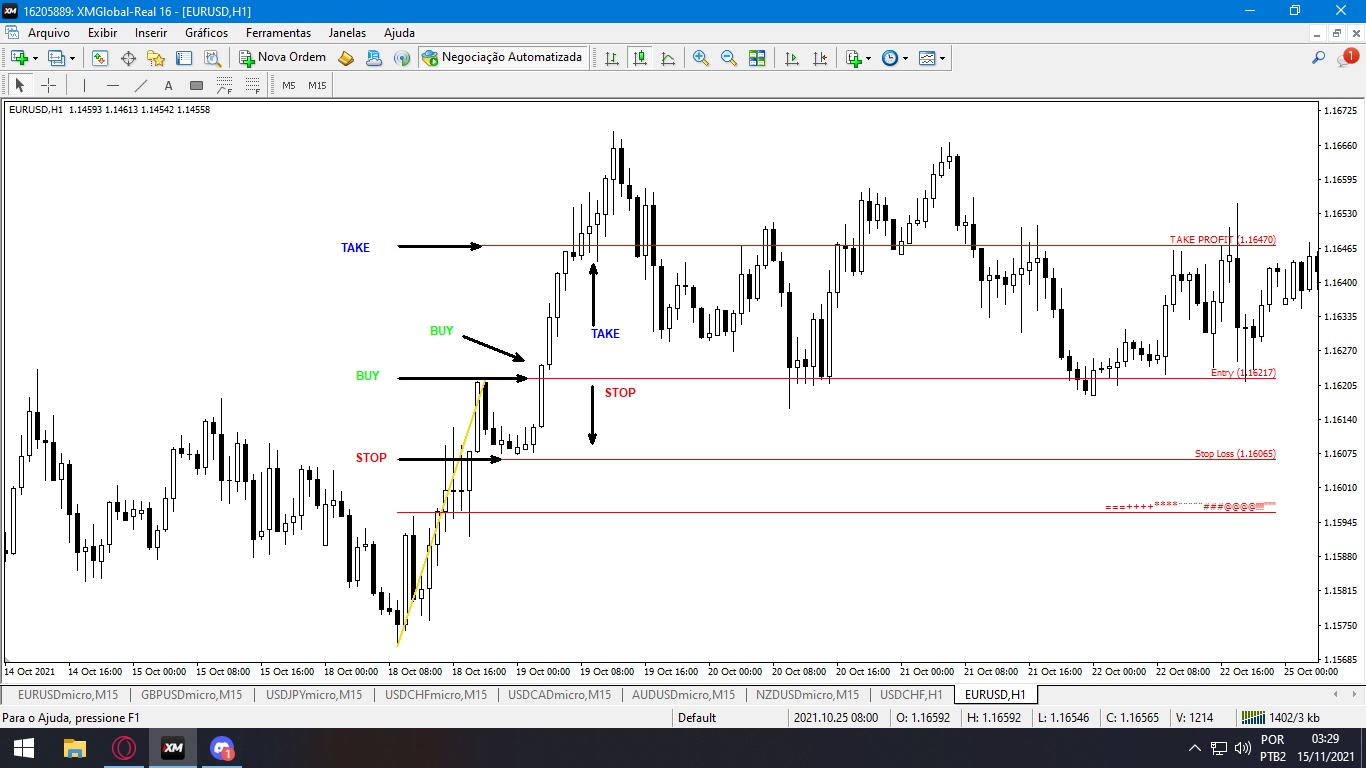Toggle candlestick chart mode
Image resolution: width=1366 pixels, height=768 pixels.
[x=640, y=58]
